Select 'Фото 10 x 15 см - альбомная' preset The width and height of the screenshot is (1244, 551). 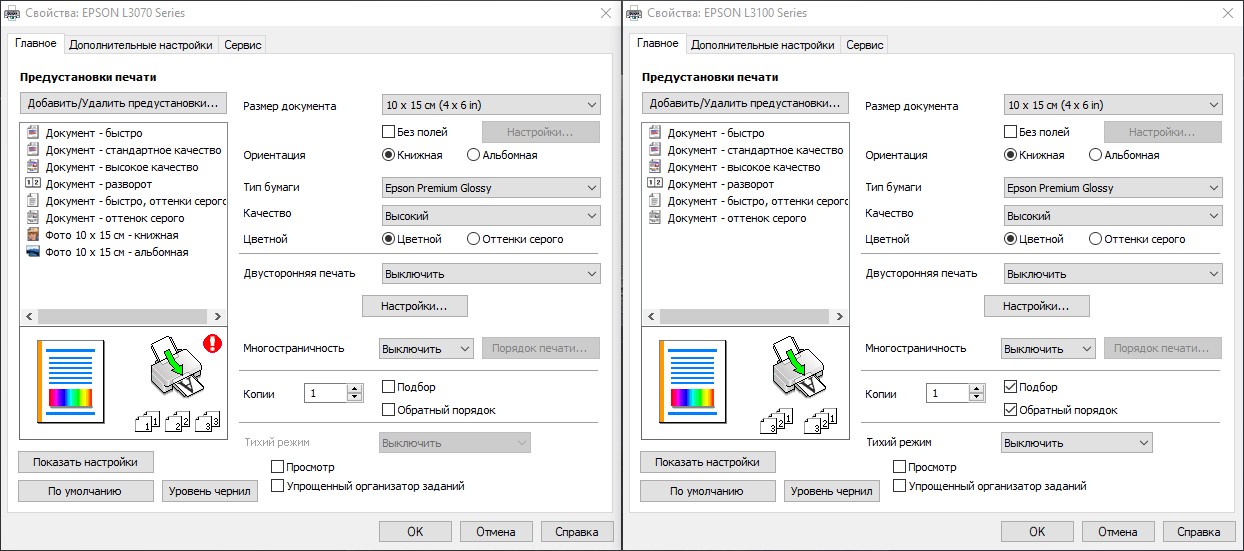tap(106, 252)
